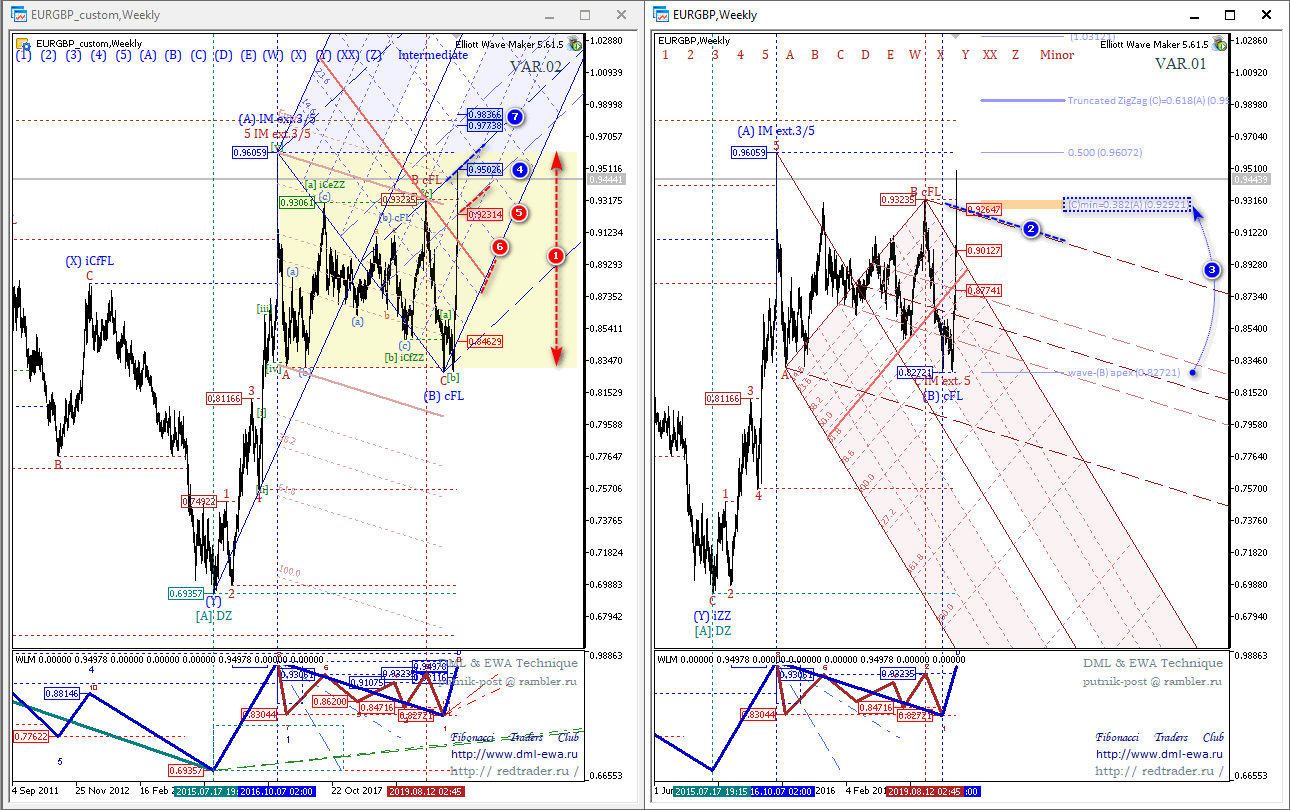Select wave label (2) in Intermediate row
The image size is (1290, 810).
(x=47, y=55)
